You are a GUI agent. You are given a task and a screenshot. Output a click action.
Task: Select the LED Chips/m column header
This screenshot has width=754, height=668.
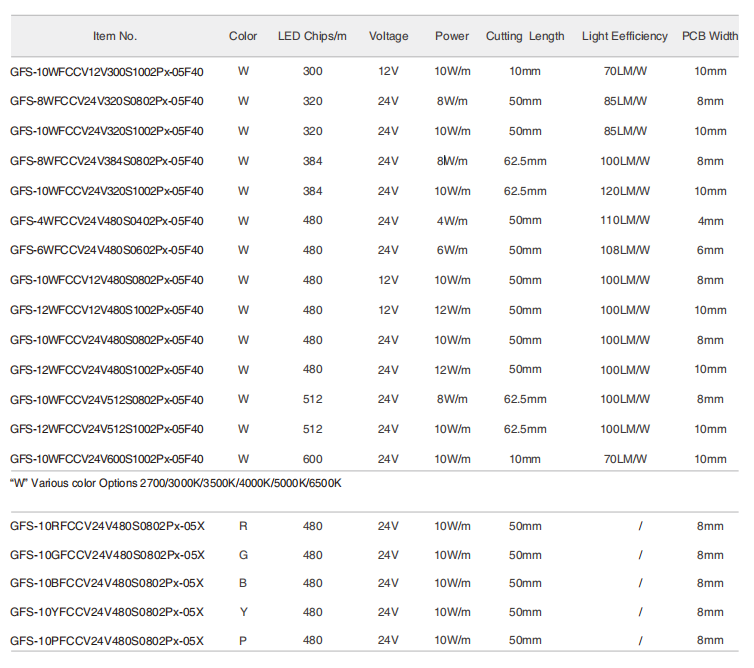point(312,36)
